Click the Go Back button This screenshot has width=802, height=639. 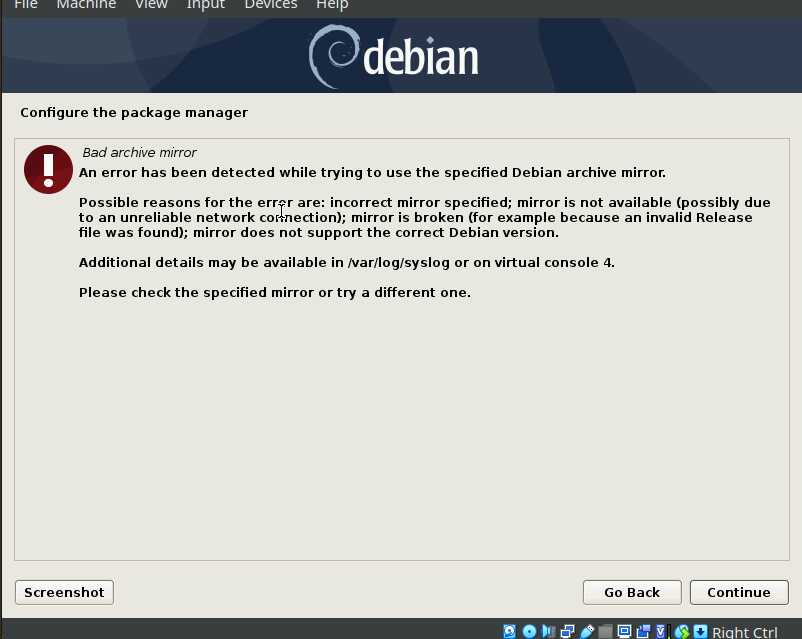[632, 592]
